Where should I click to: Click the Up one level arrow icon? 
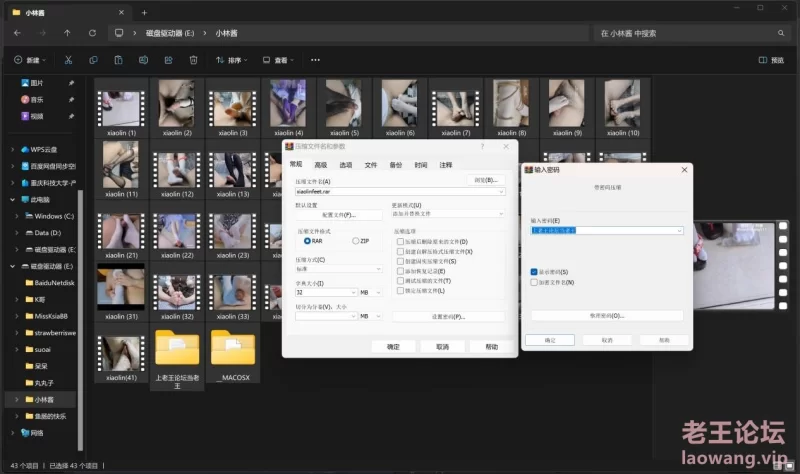coord(67,33)
